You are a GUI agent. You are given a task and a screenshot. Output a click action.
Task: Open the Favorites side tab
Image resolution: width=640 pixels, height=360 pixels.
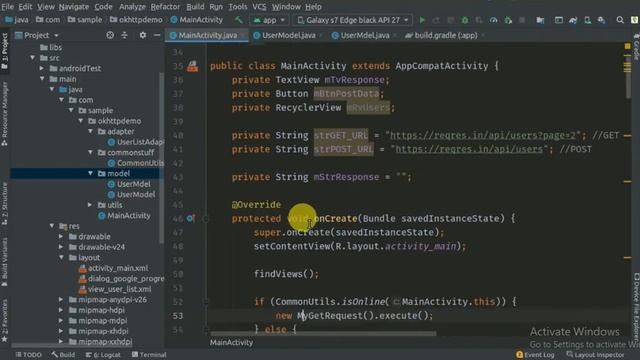click(4, 320)
